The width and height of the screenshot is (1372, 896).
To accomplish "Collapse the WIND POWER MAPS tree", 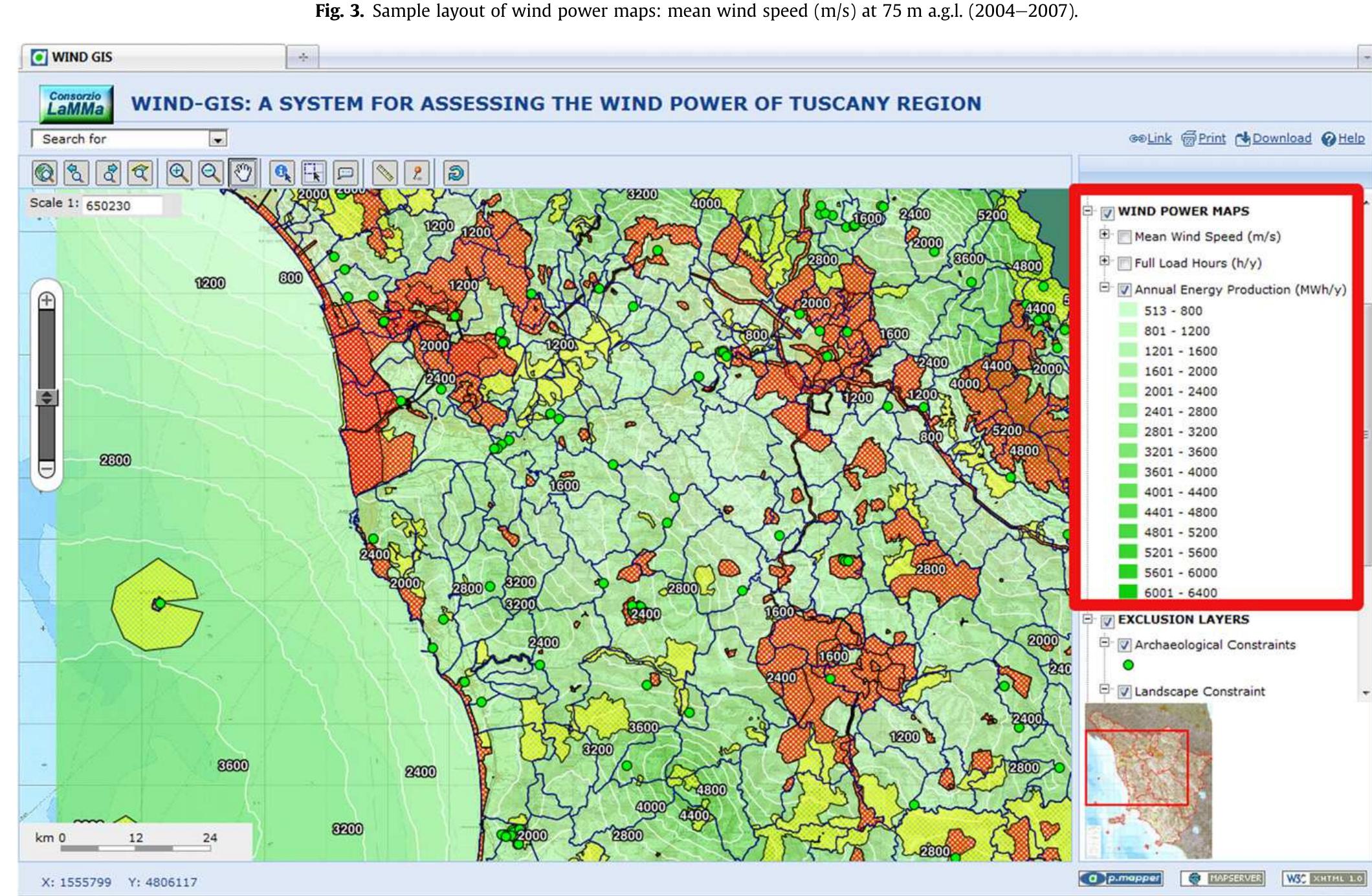I will tap(1088, 212).
